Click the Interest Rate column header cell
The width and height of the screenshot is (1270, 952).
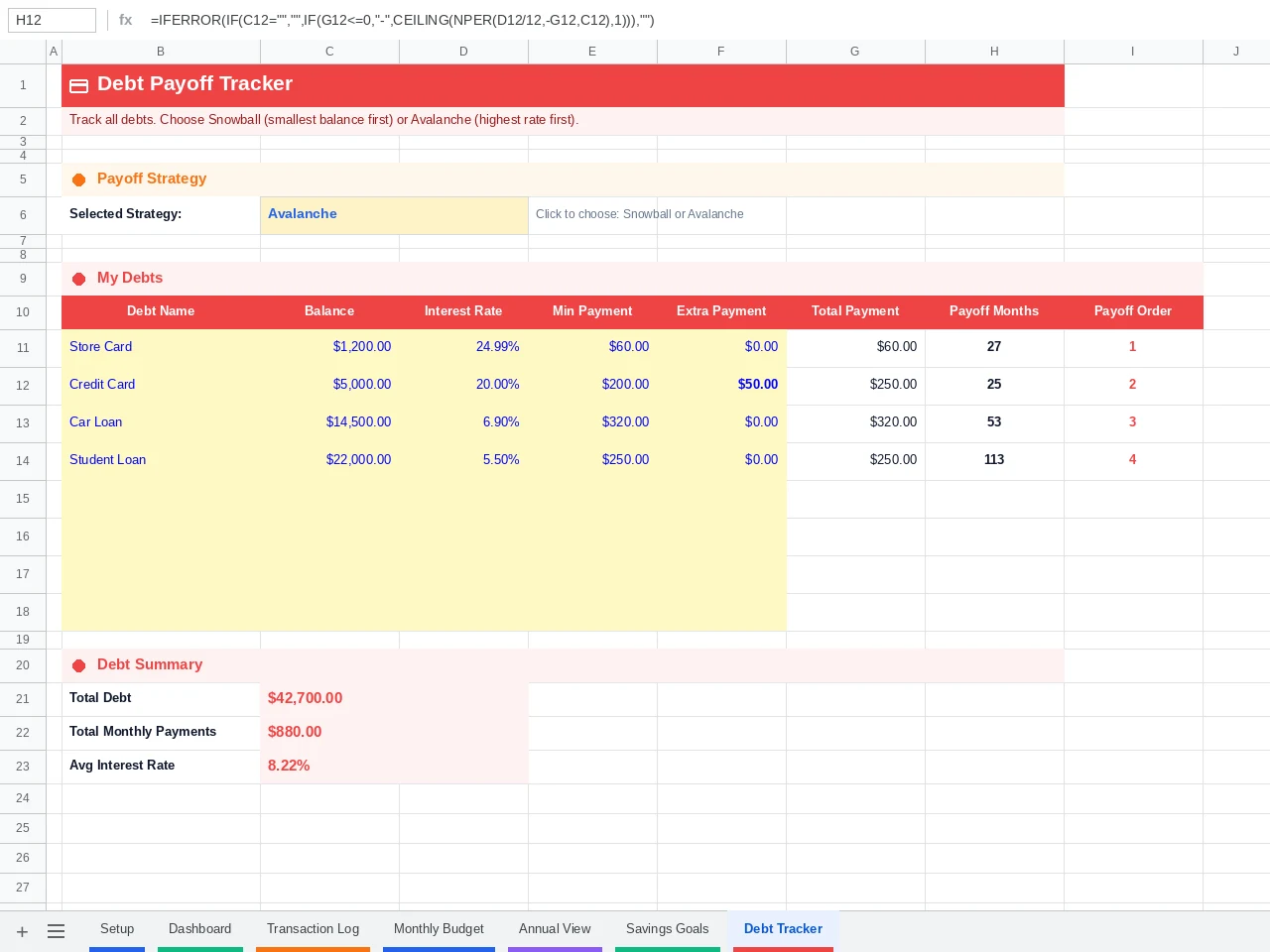point(463,312)
